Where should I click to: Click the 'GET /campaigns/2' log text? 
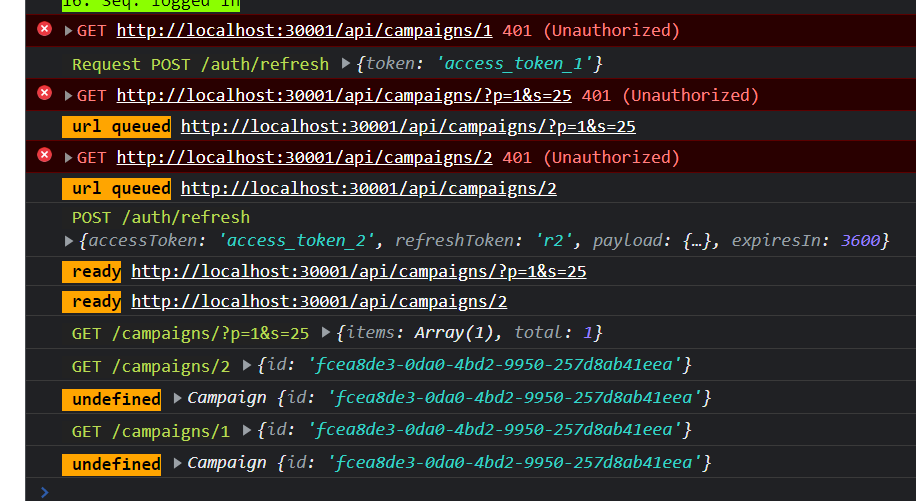(x=151, y=366)
